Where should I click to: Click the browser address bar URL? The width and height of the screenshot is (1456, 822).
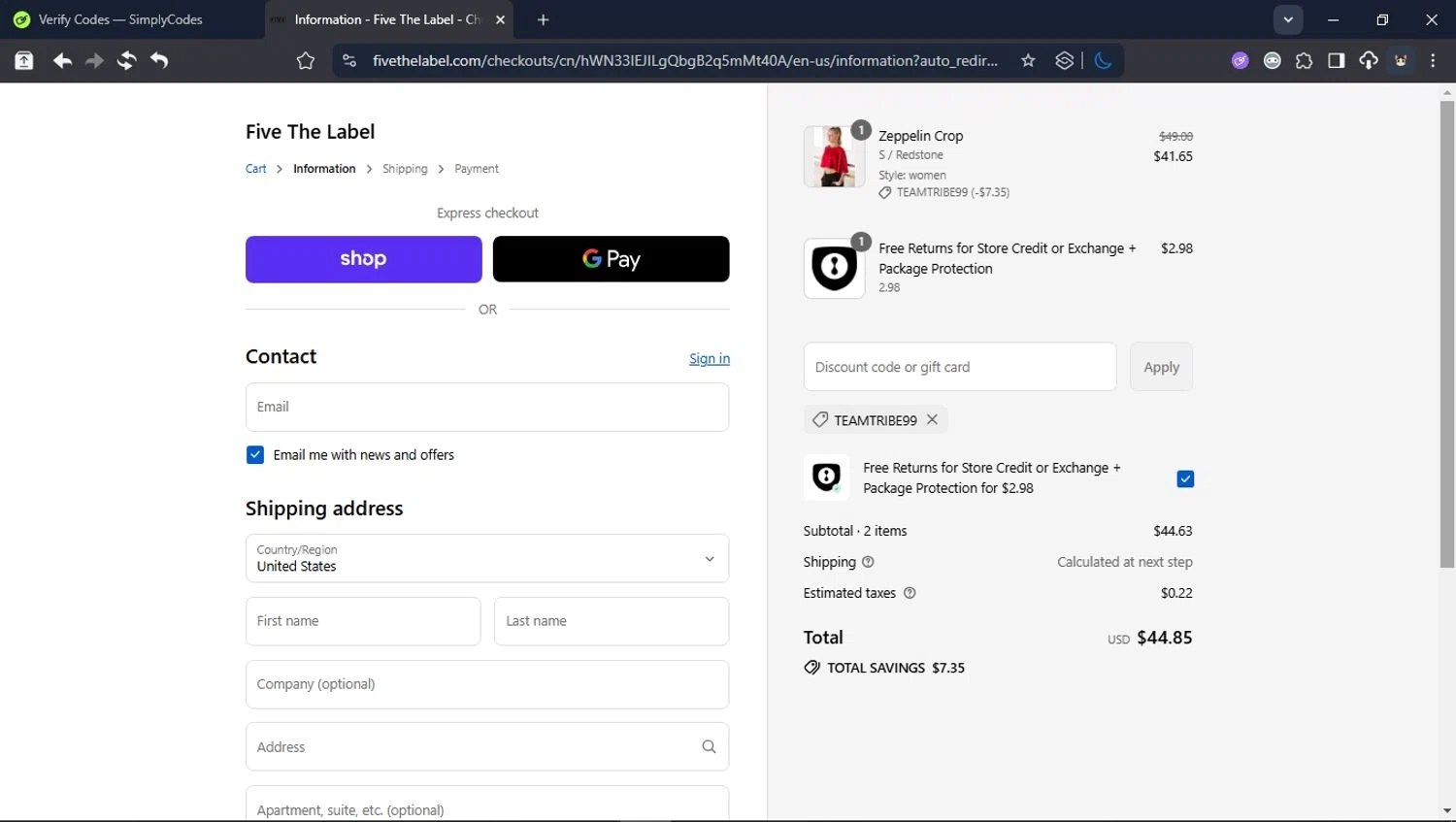684,61
